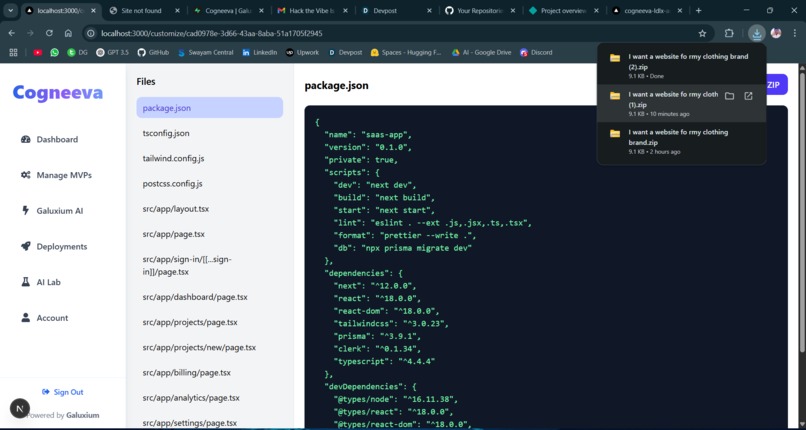Open the Chrome profile avatar
806x430 pixels.
(x=776, y=33)
